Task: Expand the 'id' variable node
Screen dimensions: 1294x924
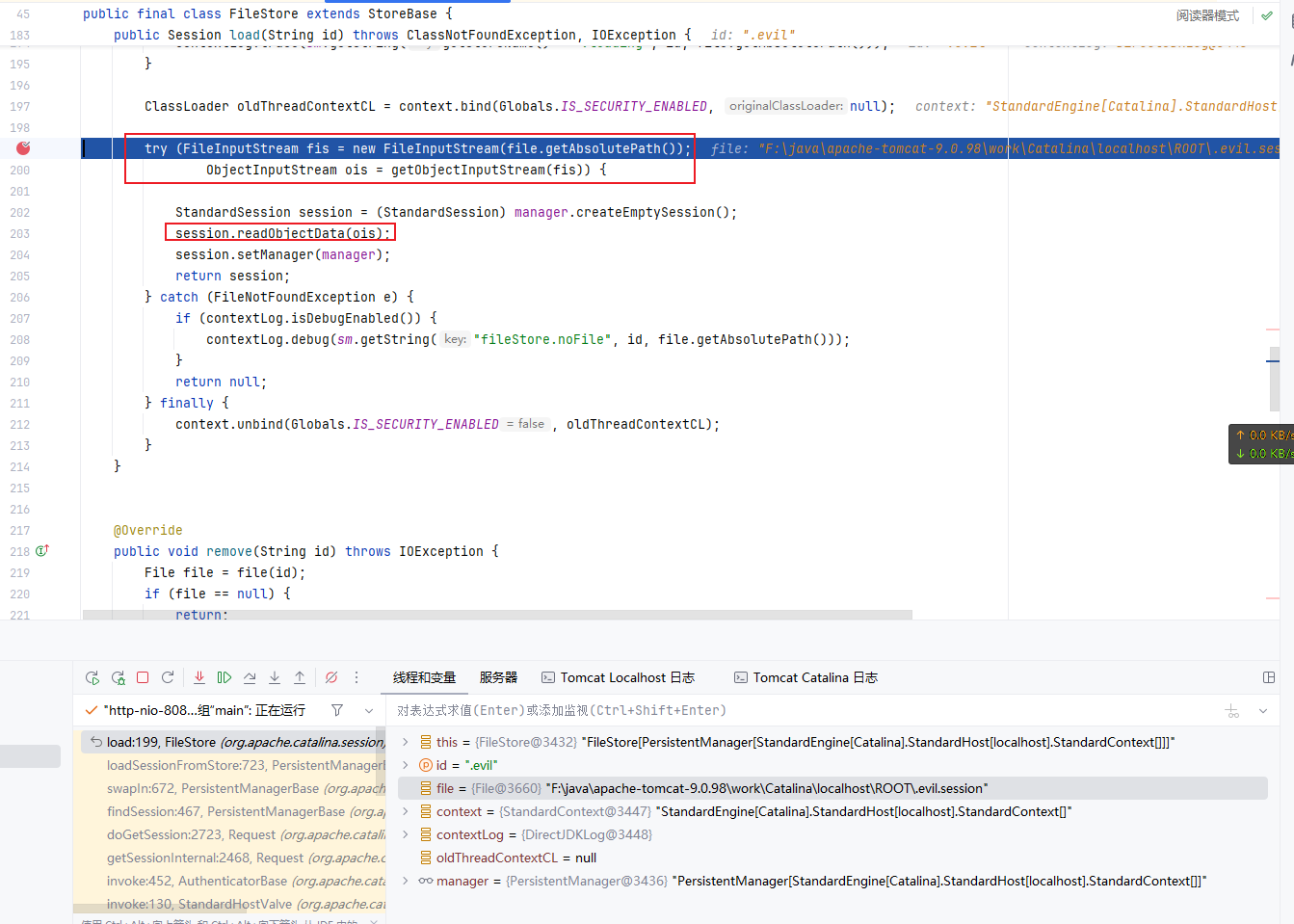Action: (406, 765)
